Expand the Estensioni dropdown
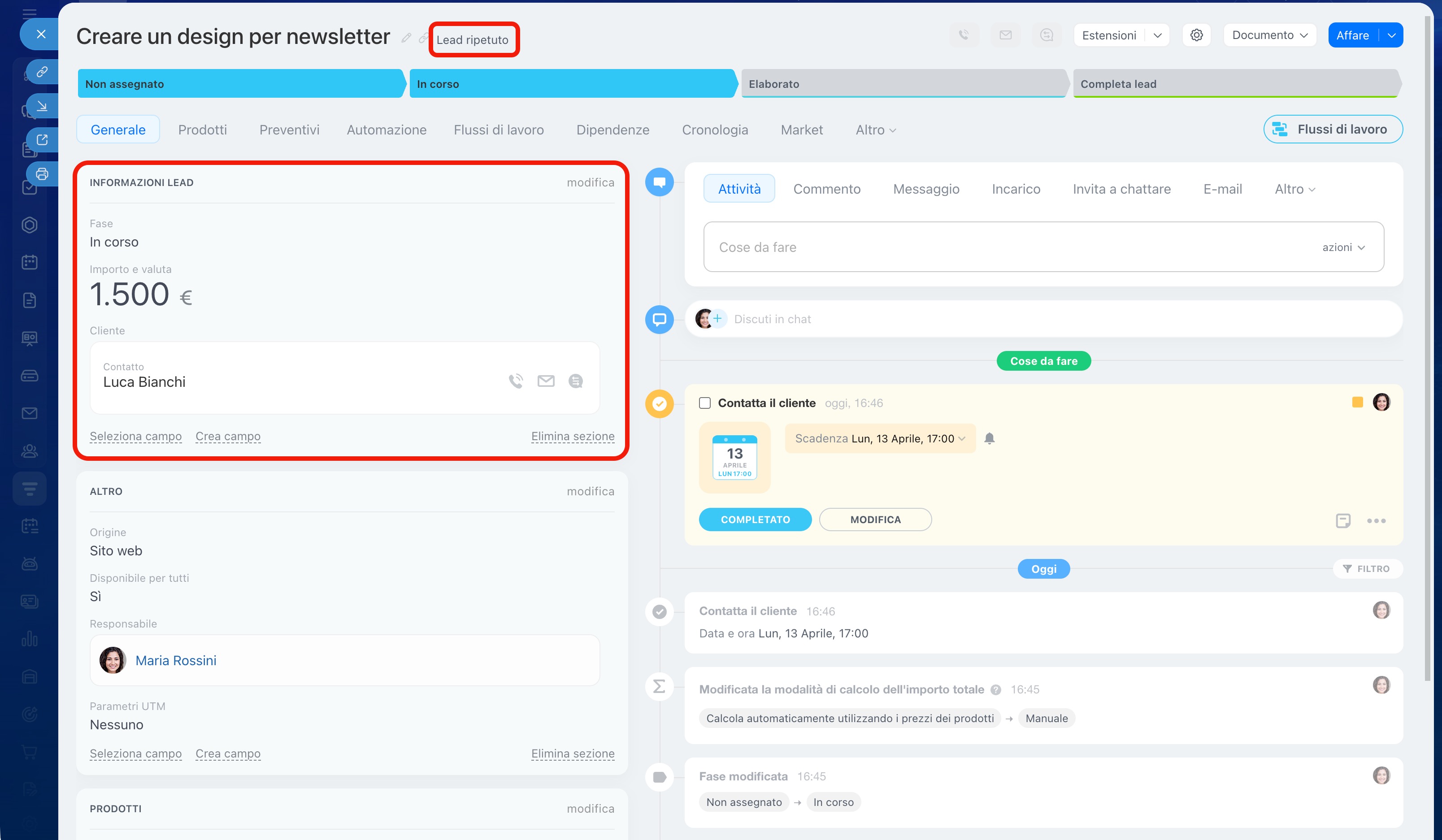1442x840 pixels. click(1157, 35)
